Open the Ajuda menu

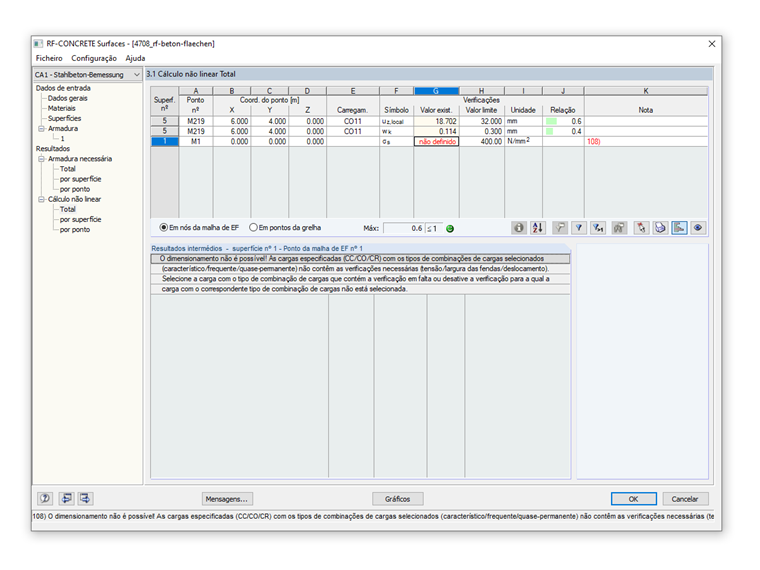(135, 58)
